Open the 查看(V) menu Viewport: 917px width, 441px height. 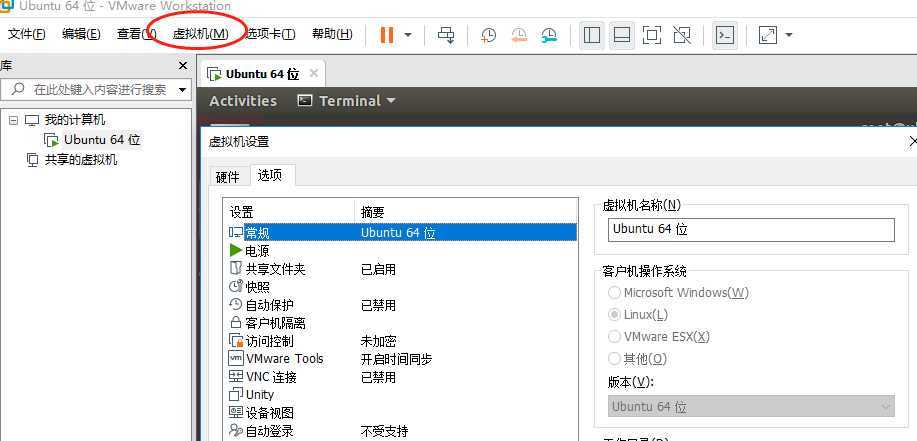[136, 34]
